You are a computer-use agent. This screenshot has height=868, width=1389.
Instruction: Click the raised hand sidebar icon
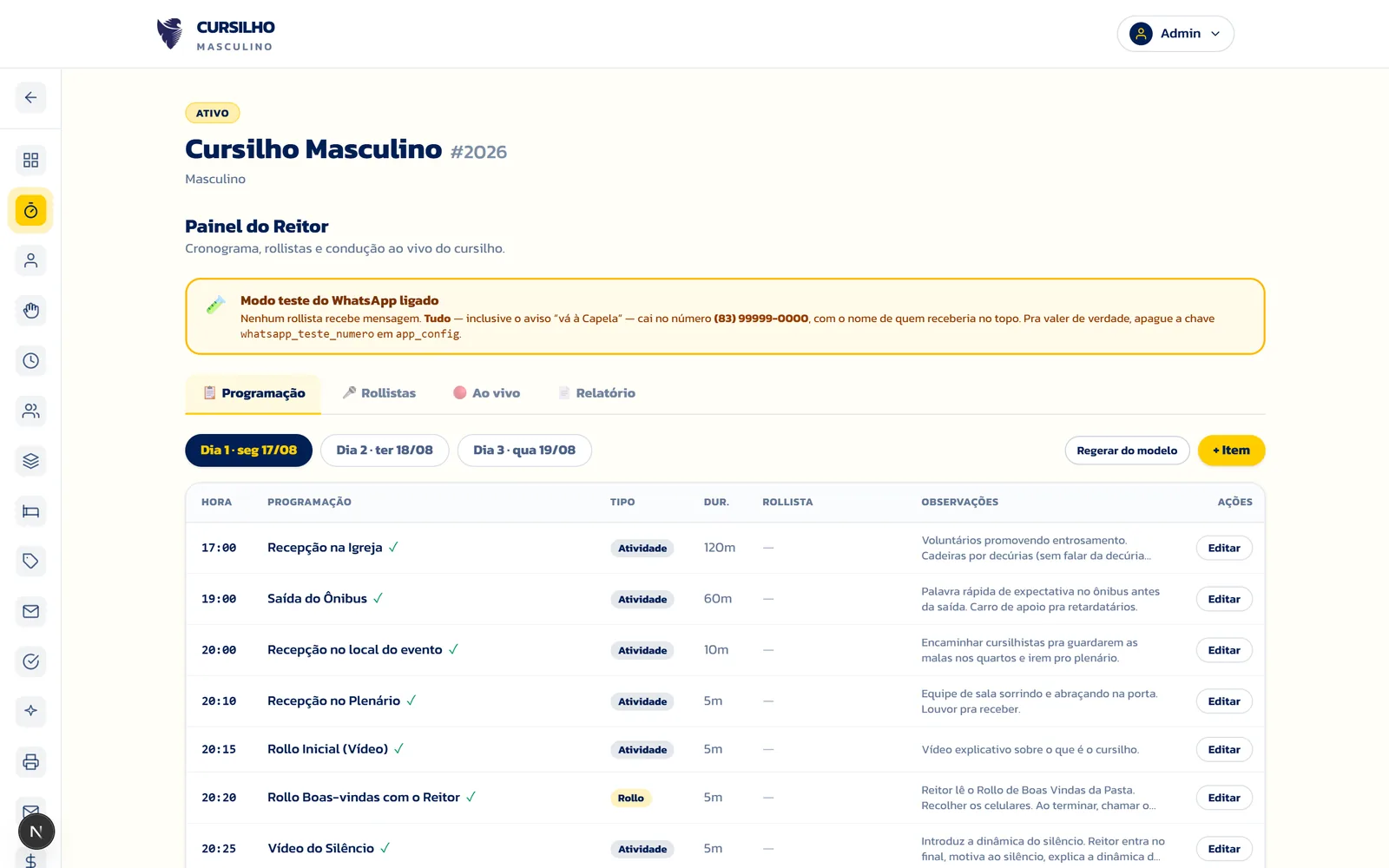(30, 311)
